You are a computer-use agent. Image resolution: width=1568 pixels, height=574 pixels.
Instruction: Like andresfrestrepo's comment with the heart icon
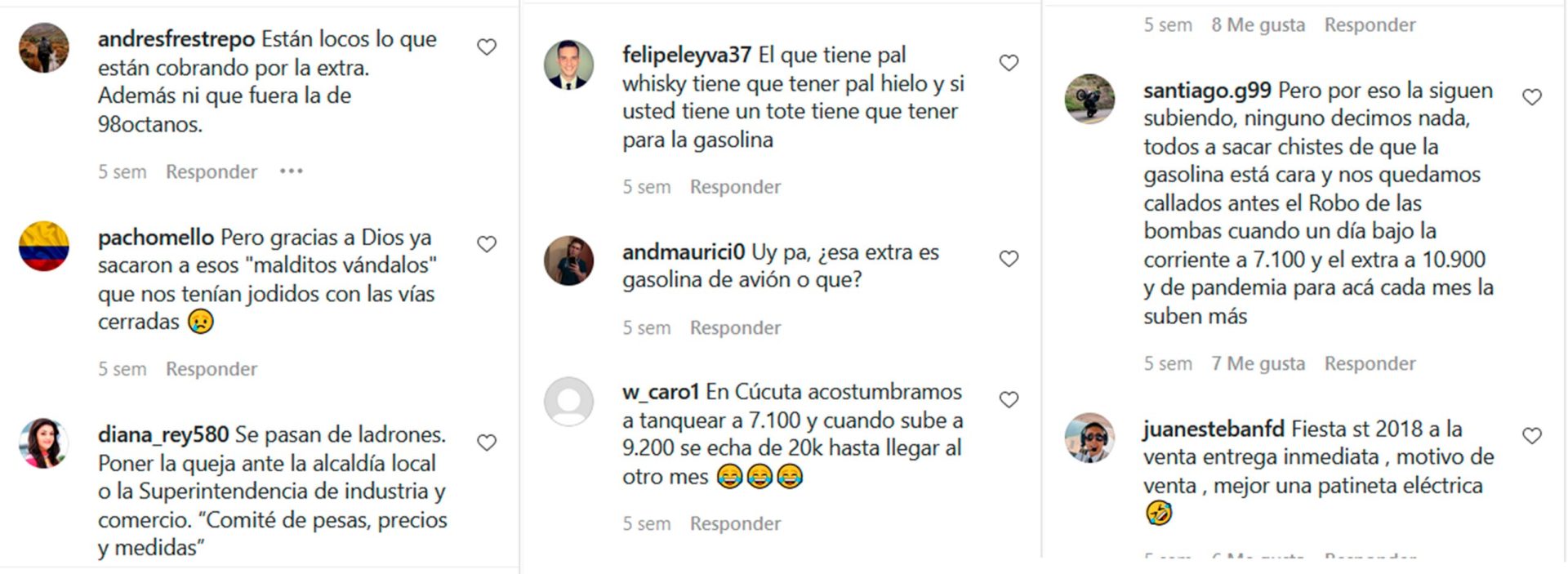tap(487, 47)
